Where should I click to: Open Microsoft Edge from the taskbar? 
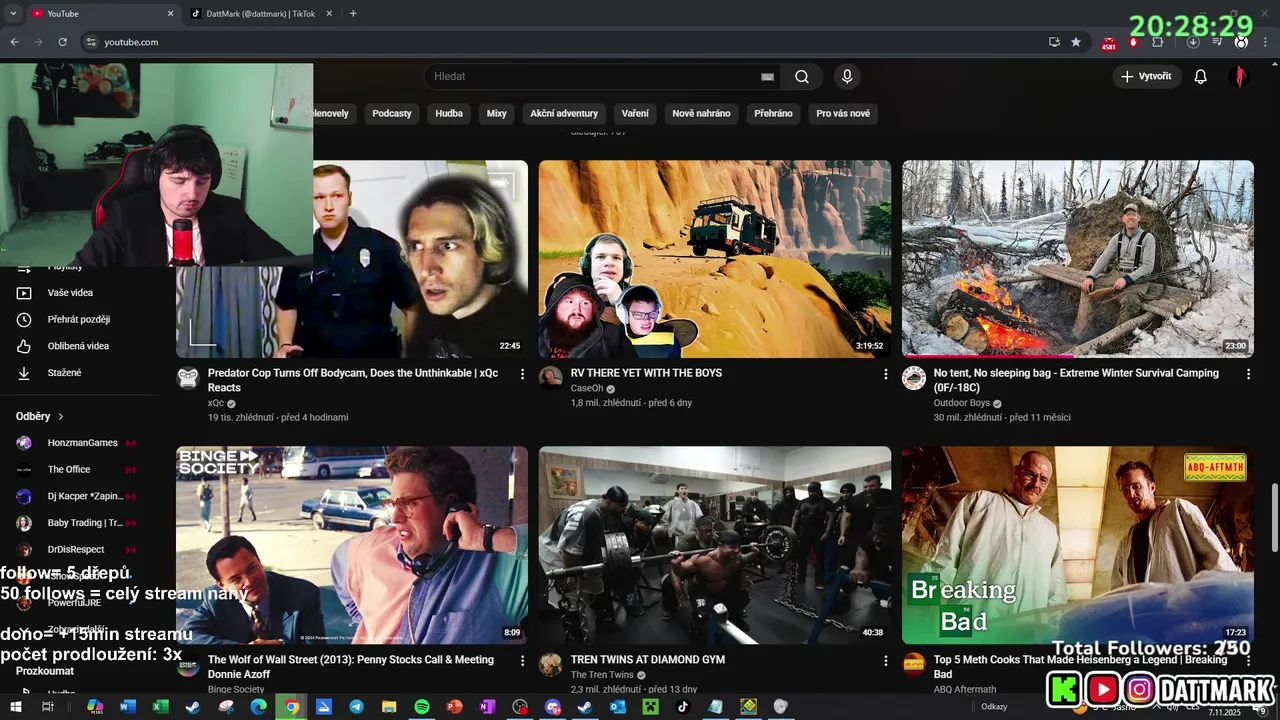(x=258, y=707)
